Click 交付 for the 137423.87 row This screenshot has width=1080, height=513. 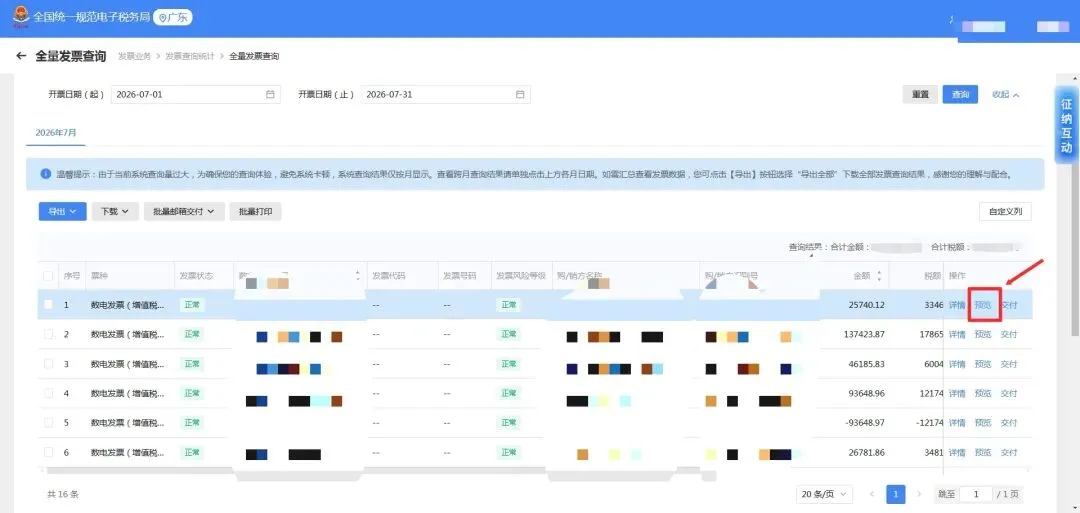point(1008,335)
